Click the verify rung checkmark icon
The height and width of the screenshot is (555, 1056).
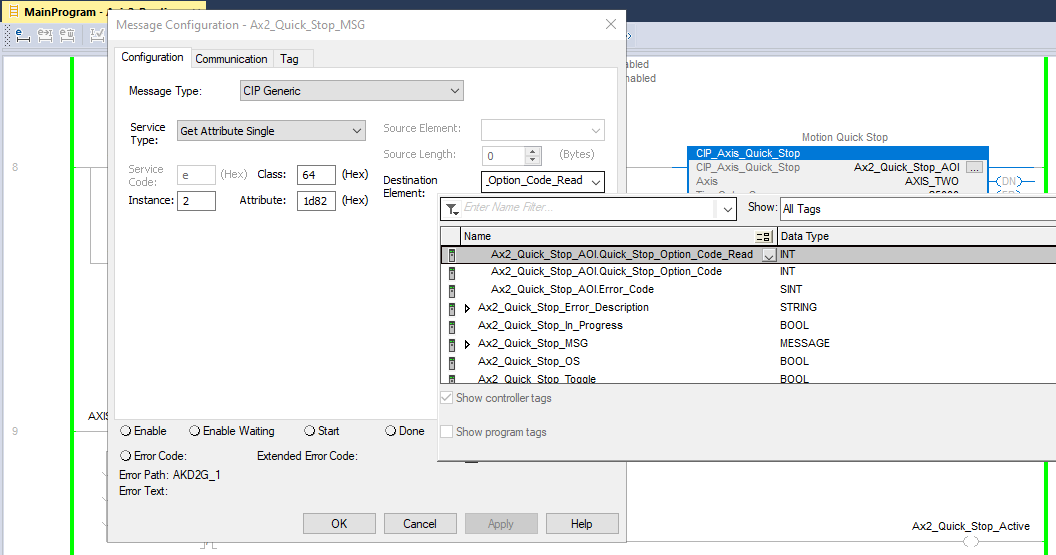point(98,35)
